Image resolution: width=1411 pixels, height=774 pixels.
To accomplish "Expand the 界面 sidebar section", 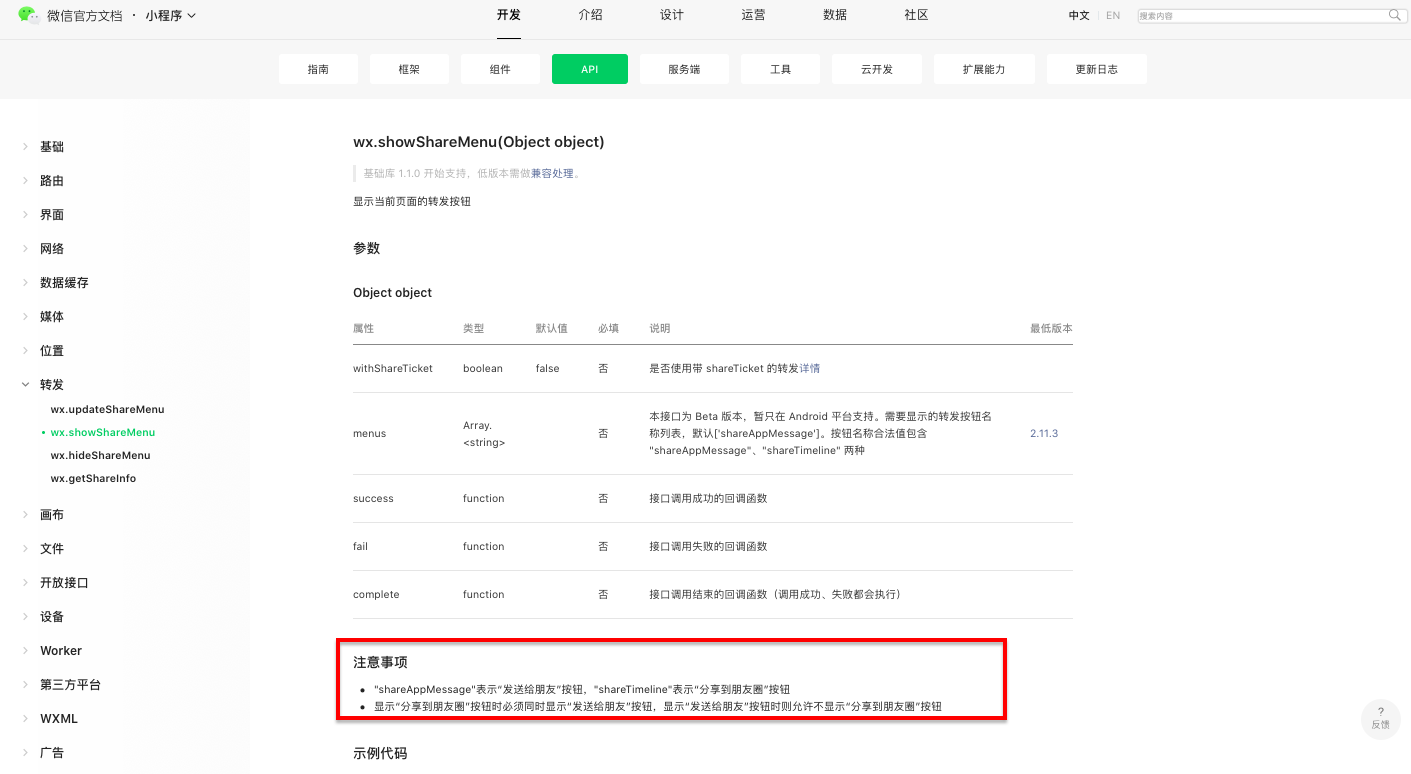I will point(52,215).
